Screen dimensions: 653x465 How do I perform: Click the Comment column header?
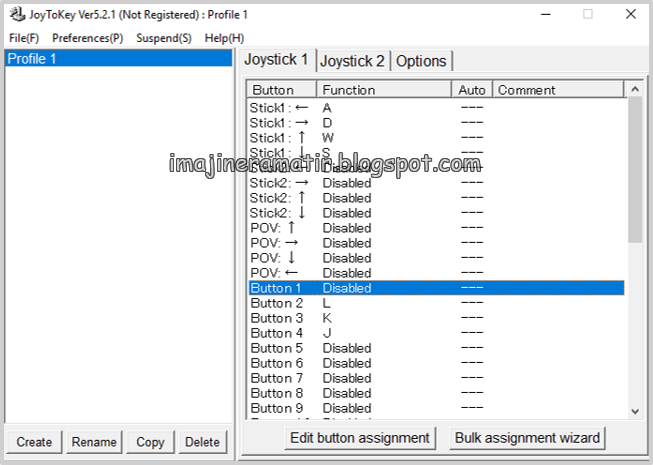(558, 90)
